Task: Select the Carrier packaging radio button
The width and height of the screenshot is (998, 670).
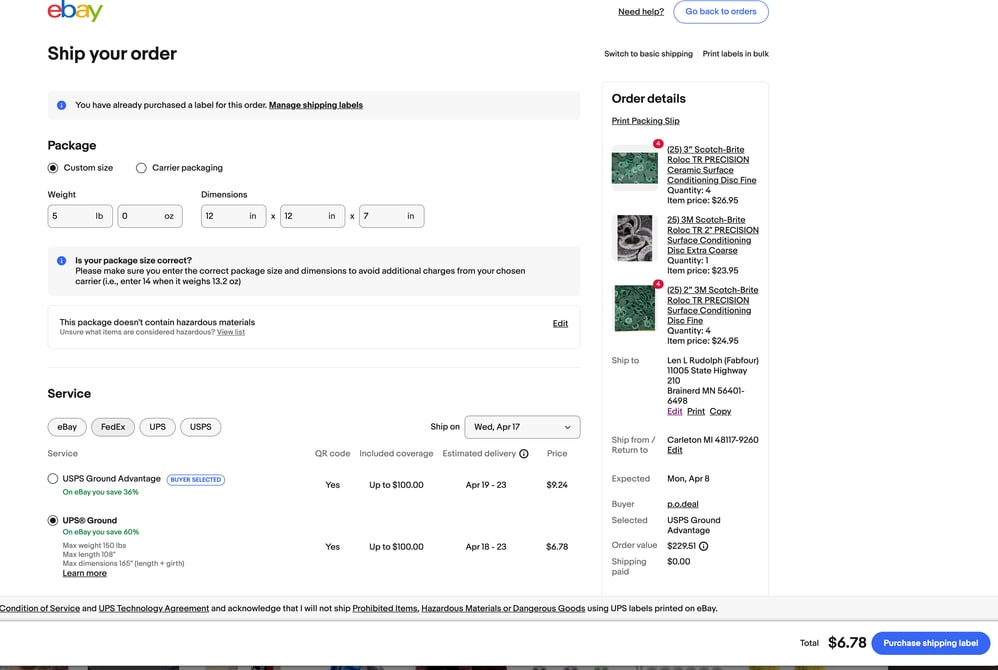Action: pyautogui.click(x=141, y=168)
